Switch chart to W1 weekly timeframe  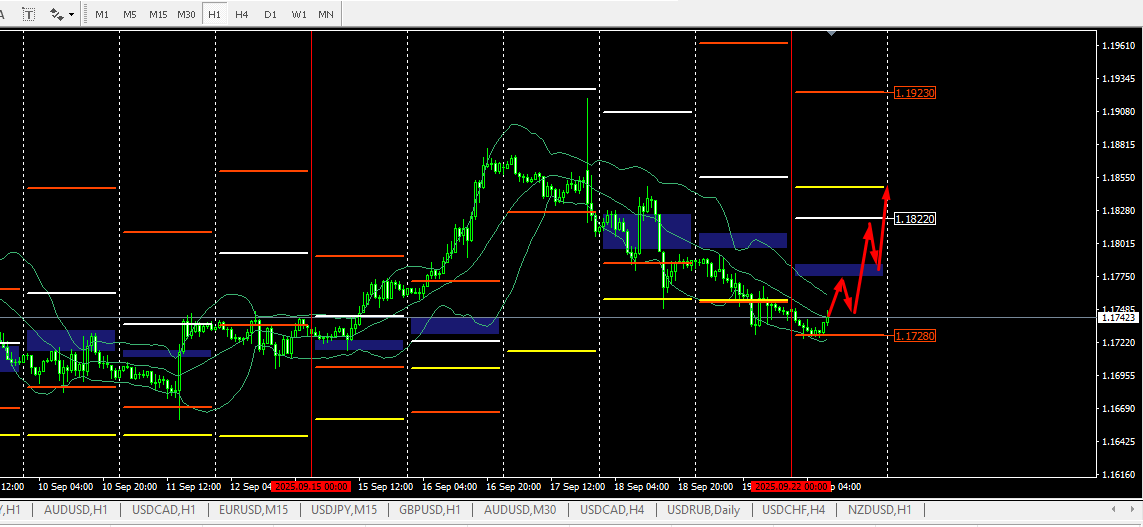point(298,14)
